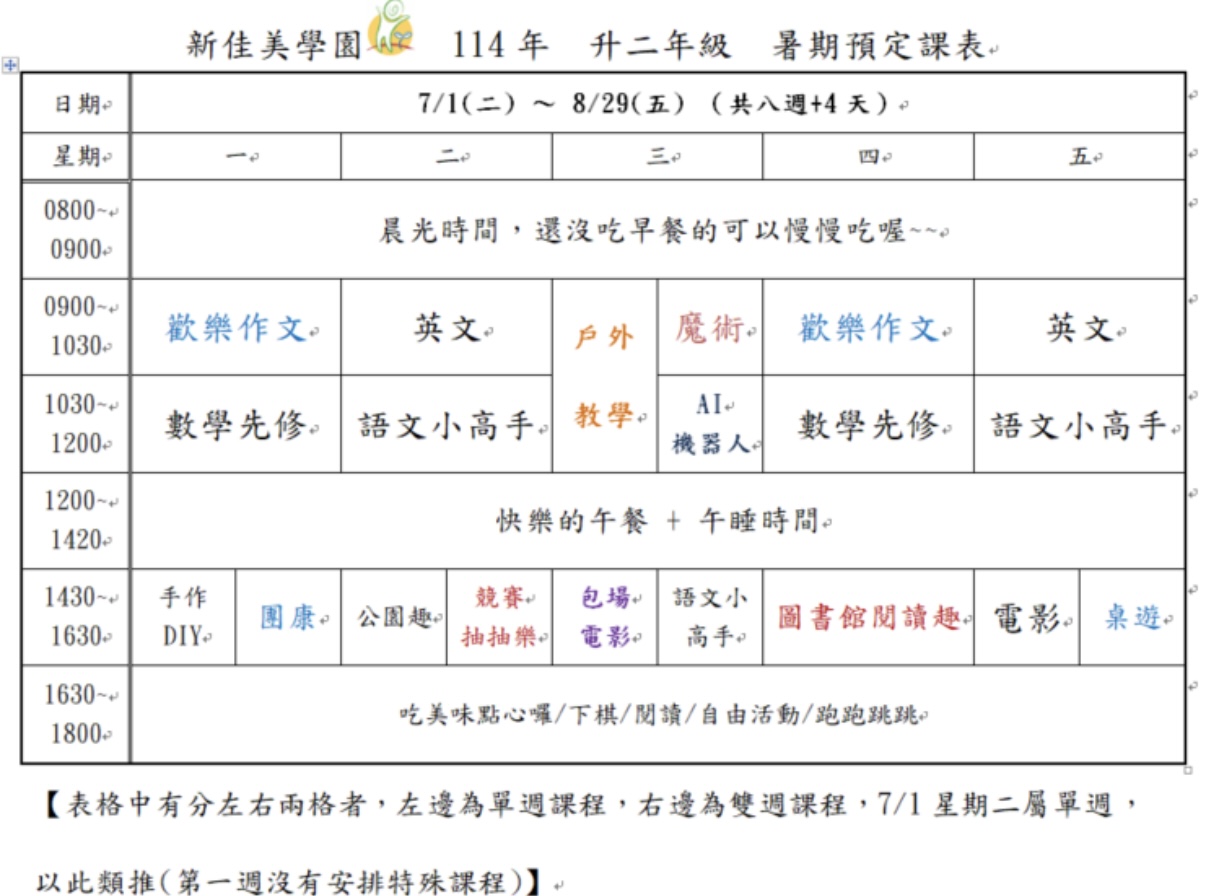Place cursor in 手作DIY cell

pyautogui.click(x=183, y=617)
